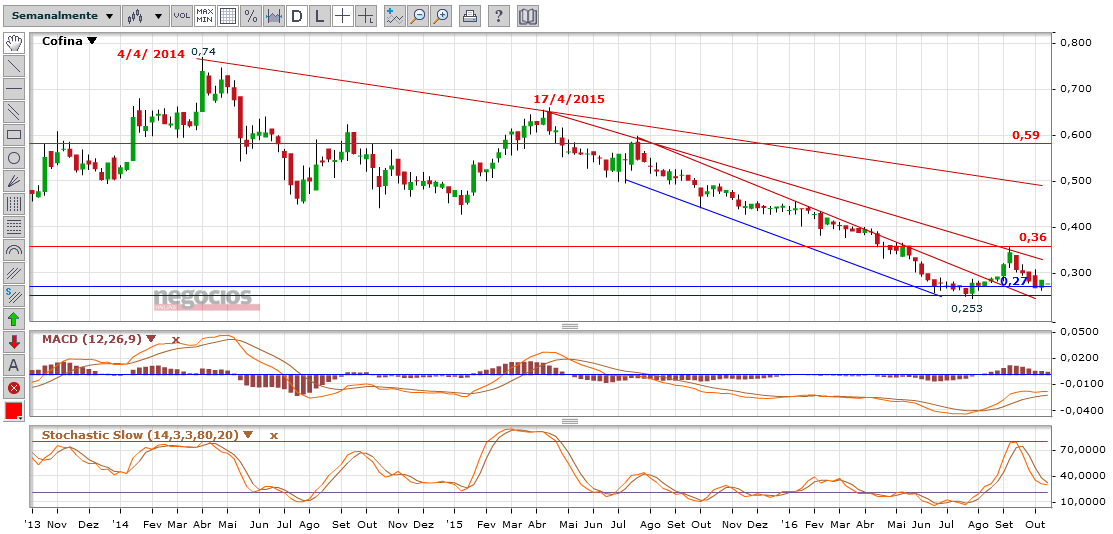
Task: Open the red drawing color swatch
Action: (14, 411)
